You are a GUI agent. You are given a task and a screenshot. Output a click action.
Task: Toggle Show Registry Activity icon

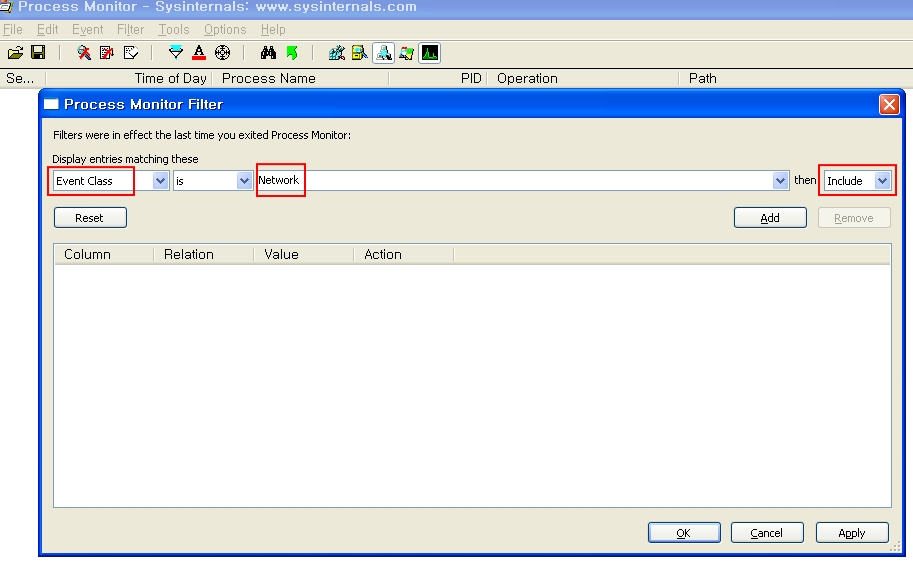(337, 53)
